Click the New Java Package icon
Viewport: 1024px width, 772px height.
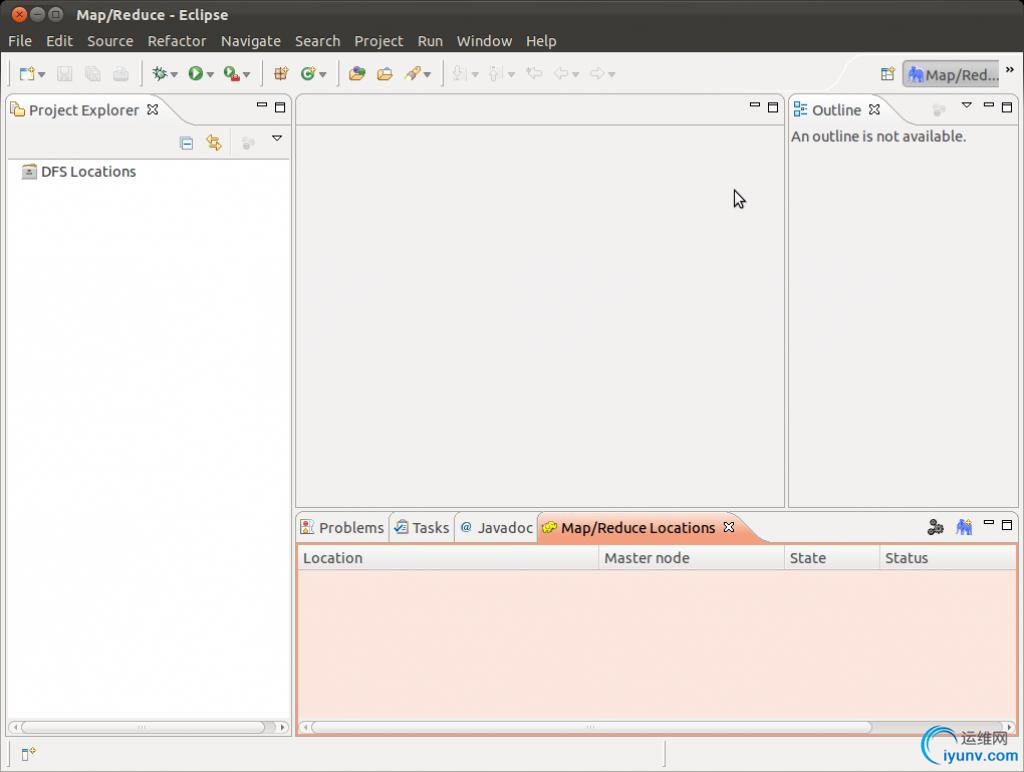click(x=281, y=73)
